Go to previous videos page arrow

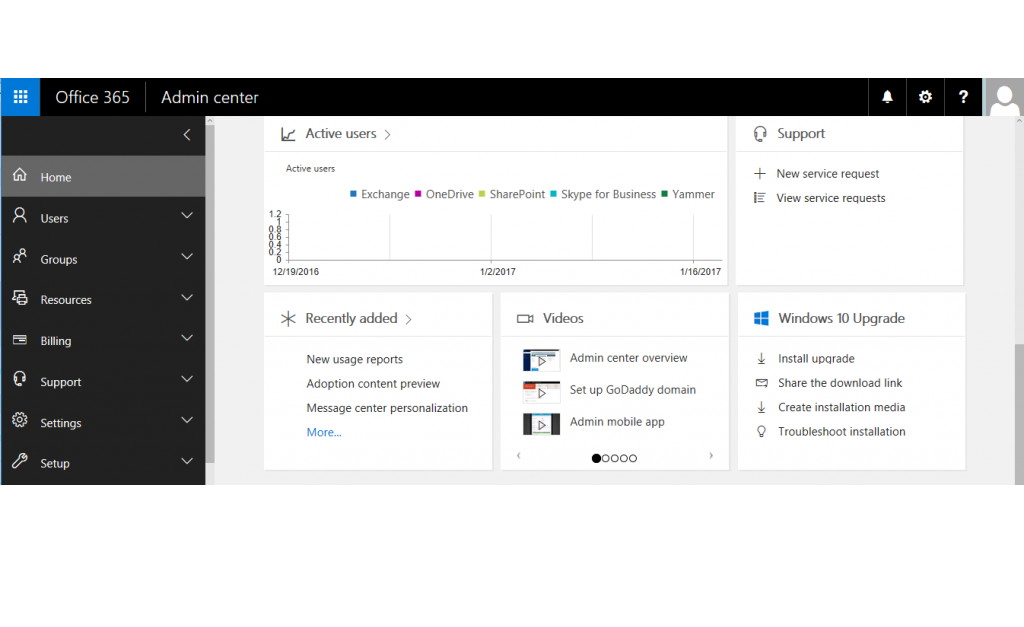(519, 456)
